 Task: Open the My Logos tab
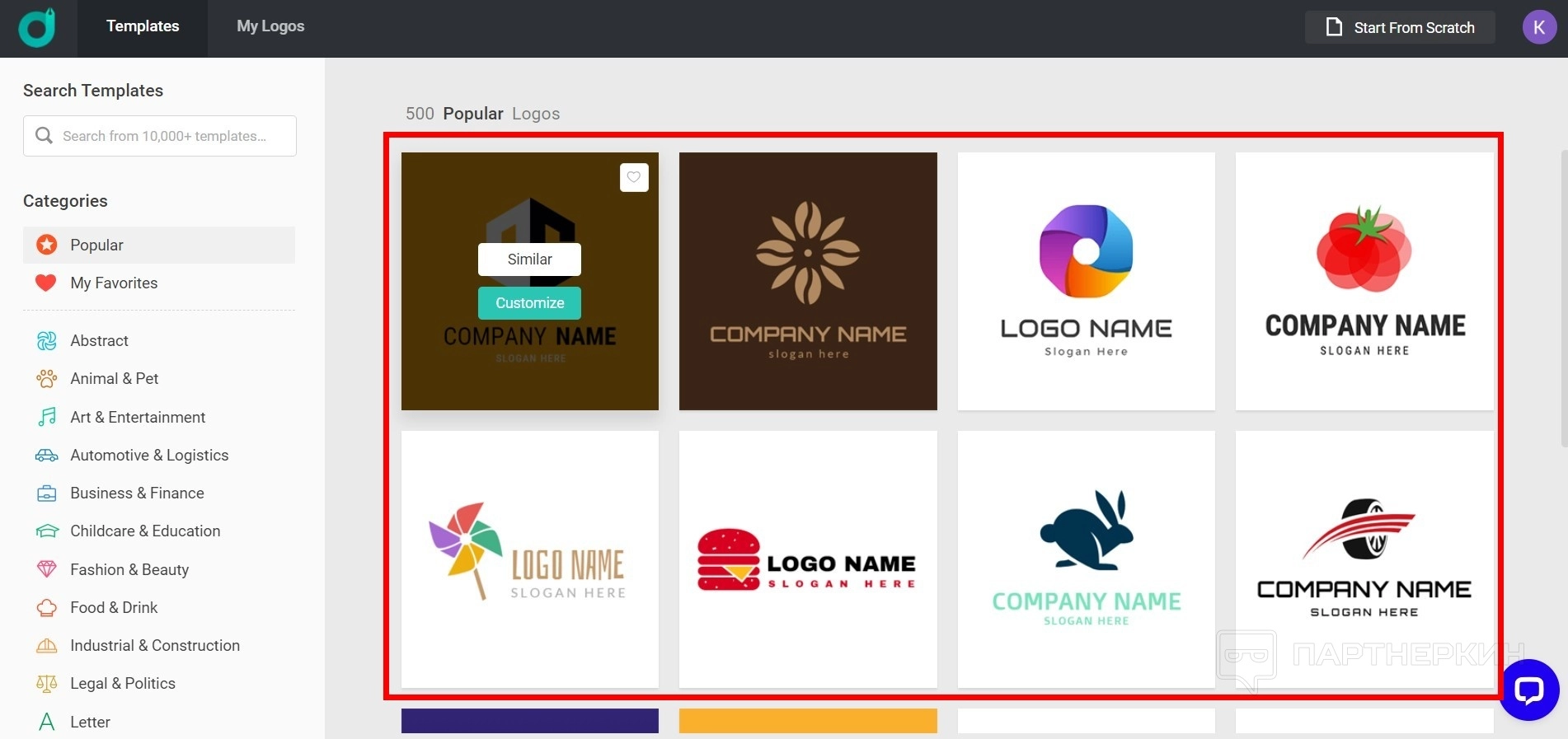click(270, 26)
